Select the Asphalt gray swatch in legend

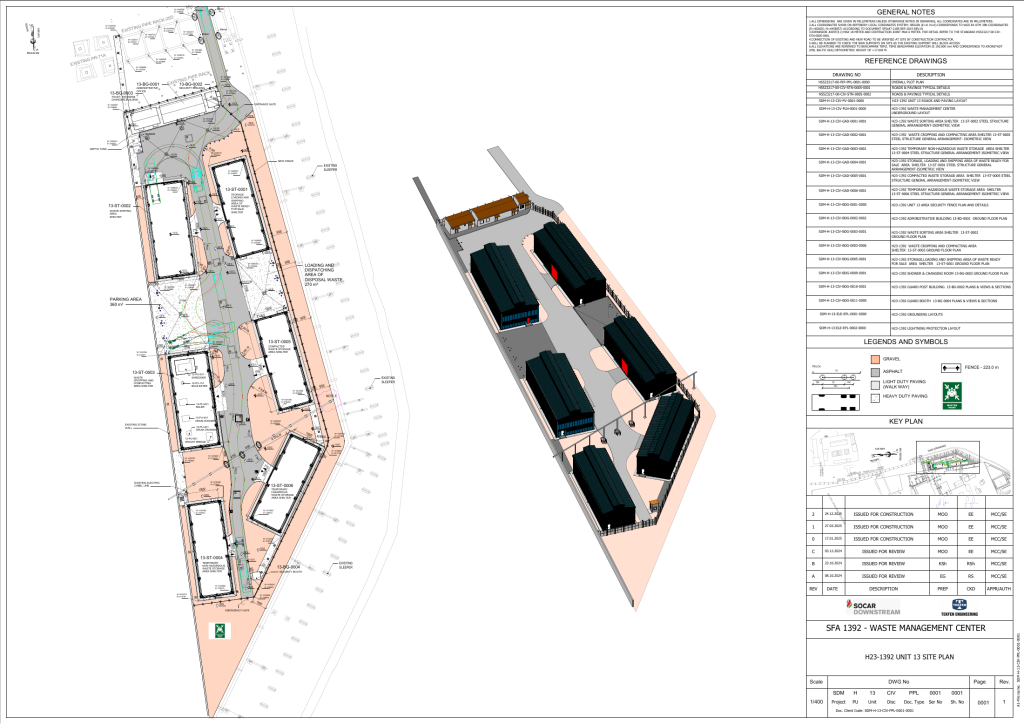pyautogui.click(x=875, y=372)
